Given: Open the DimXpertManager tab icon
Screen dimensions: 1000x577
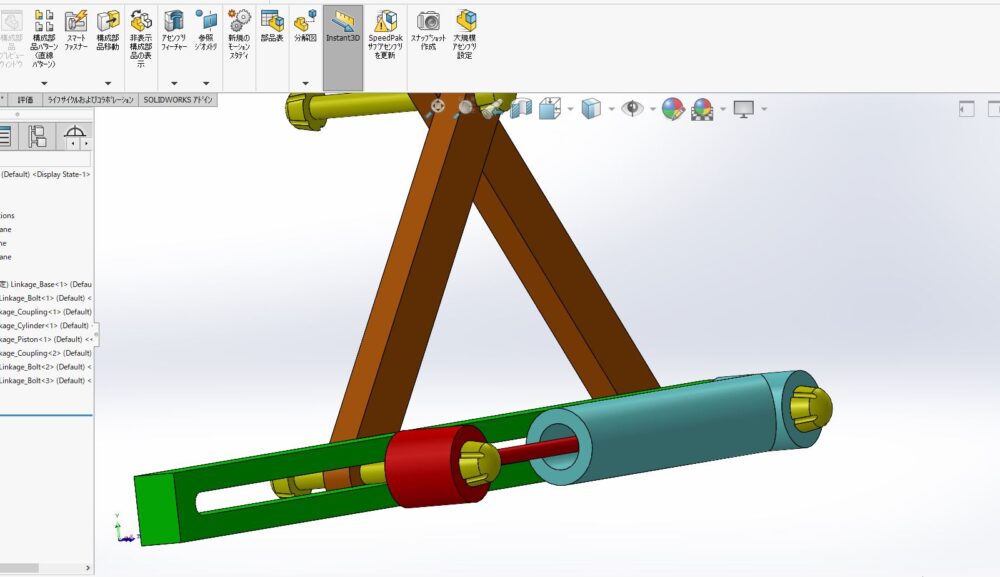Looking at the screenshot, I should [x=75, y=133].
